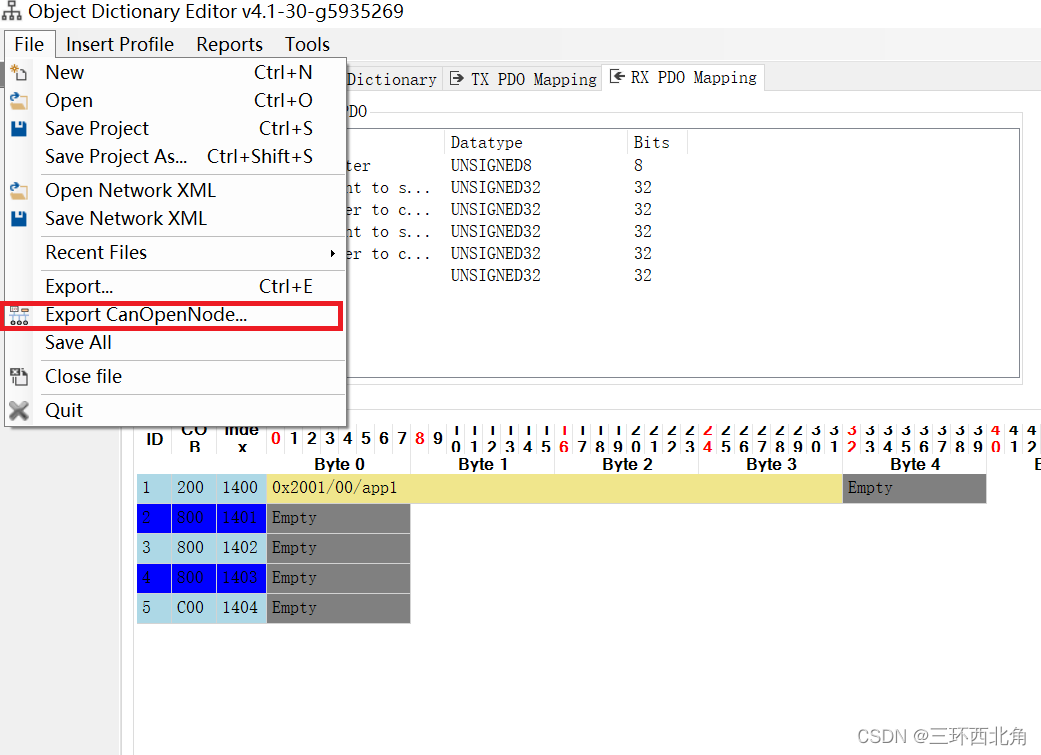
Task: Click the Close file icon in the menu
Action: point(20,376)
